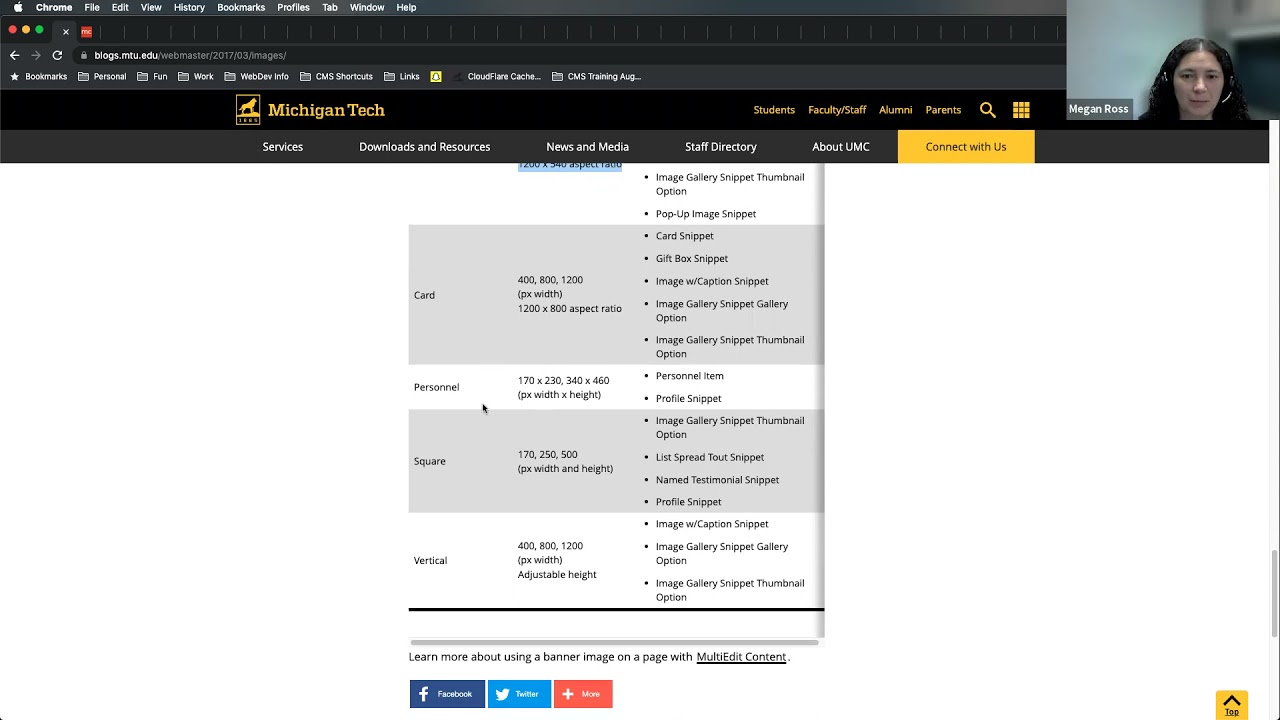Click the Facebook share button

447,694
